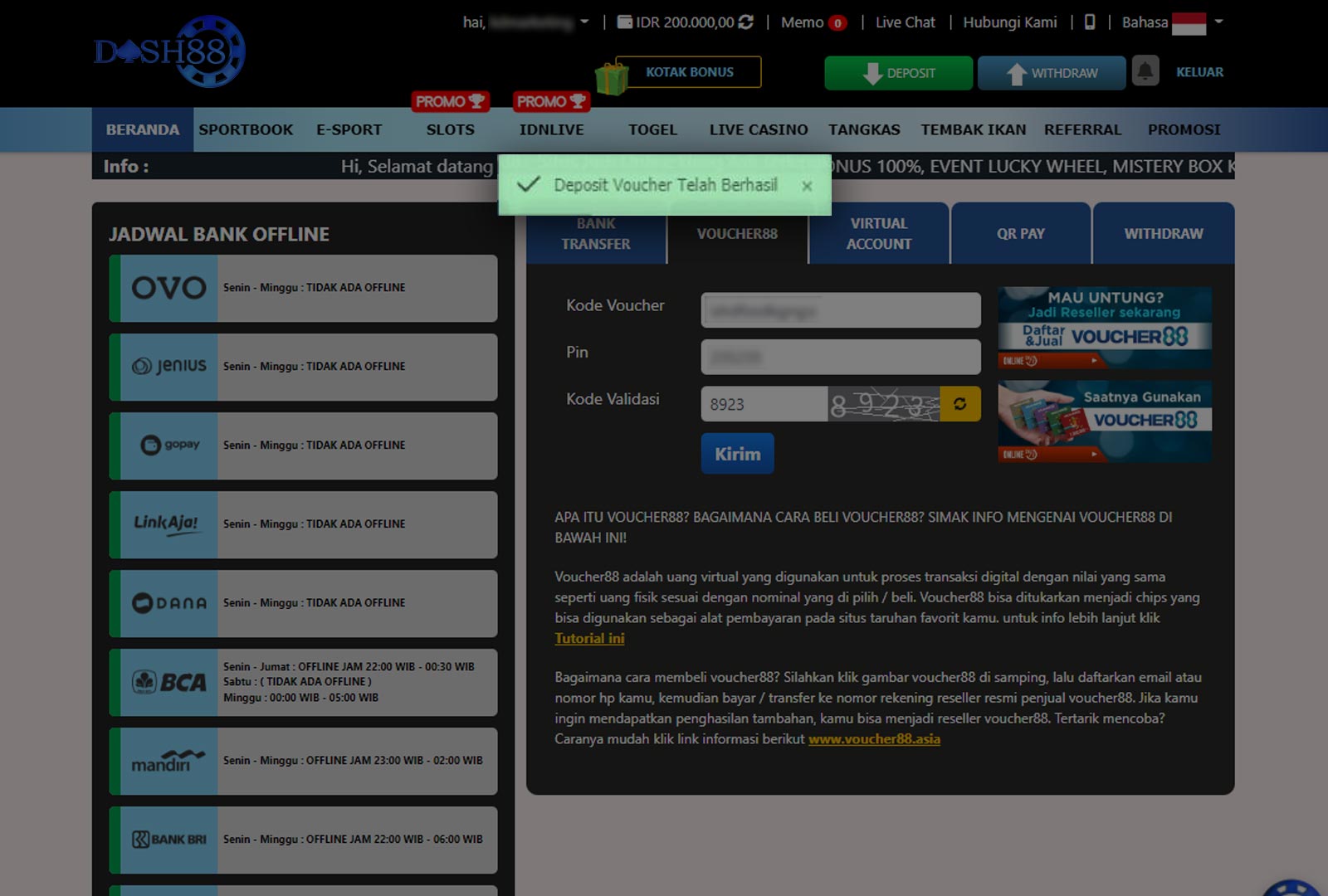Open the Live Casino menu
The image size is (1328, 896).
click(x=758, y=130)
